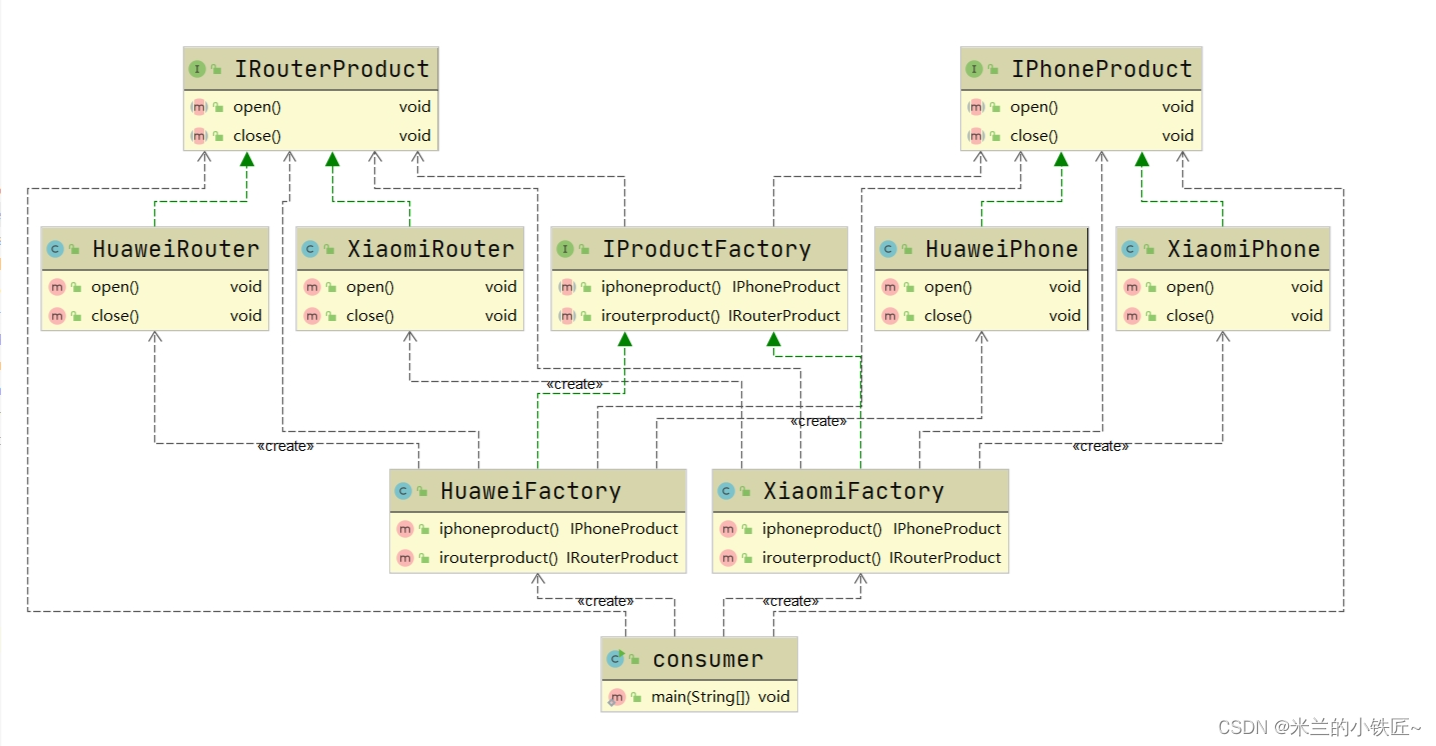Click irouterproduct() method in IProductFactory
Image resolution: width=1436 pixels, height=746 pixels.
pyautogui.click(x=660, y=316)
